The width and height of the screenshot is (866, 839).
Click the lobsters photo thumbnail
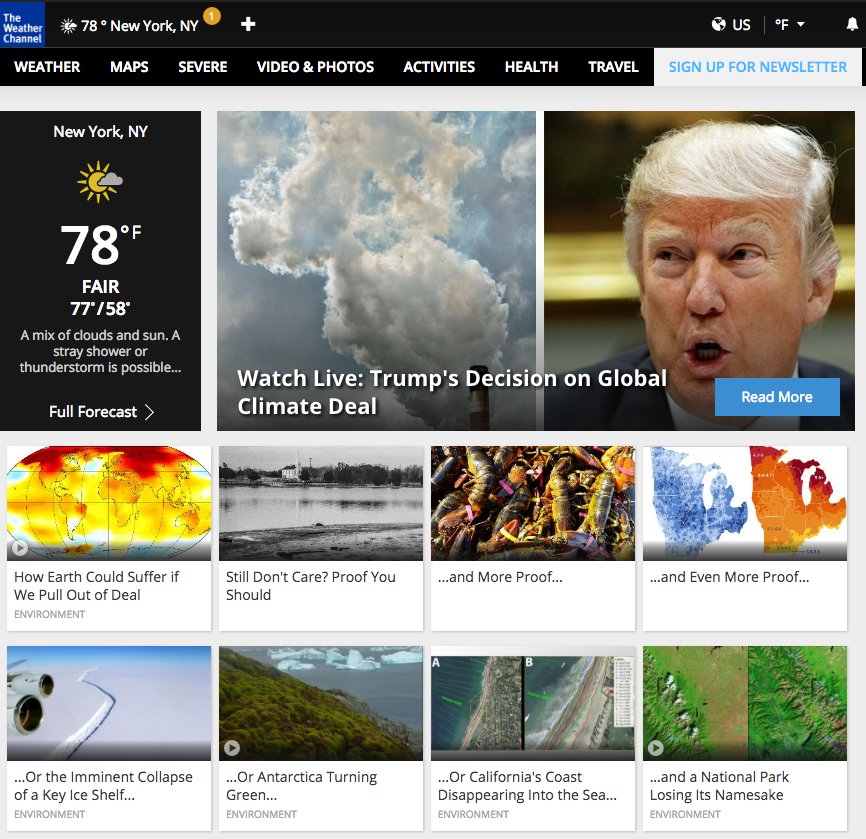click(x=533, y=503)
